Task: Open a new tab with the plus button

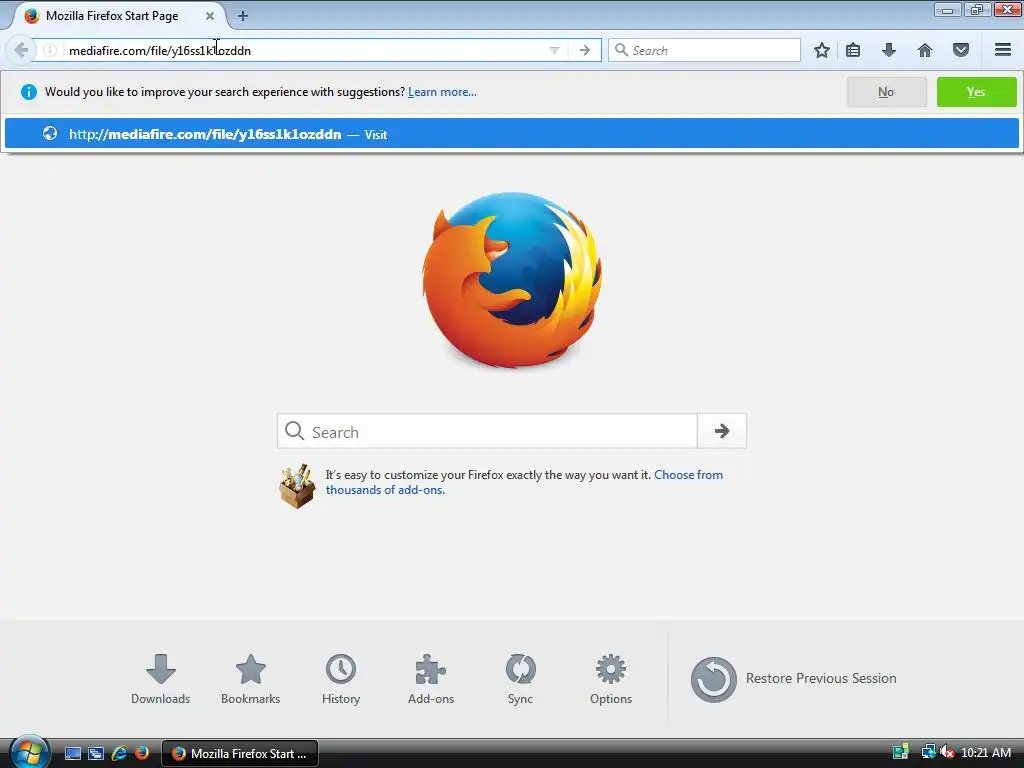Action: [243, 16]
